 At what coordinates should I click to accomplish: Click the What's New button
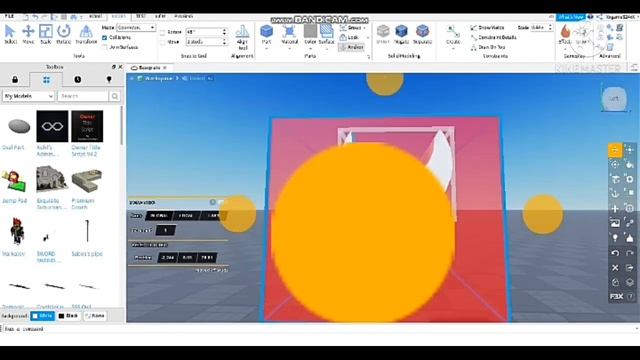click(x=571, y=17)
